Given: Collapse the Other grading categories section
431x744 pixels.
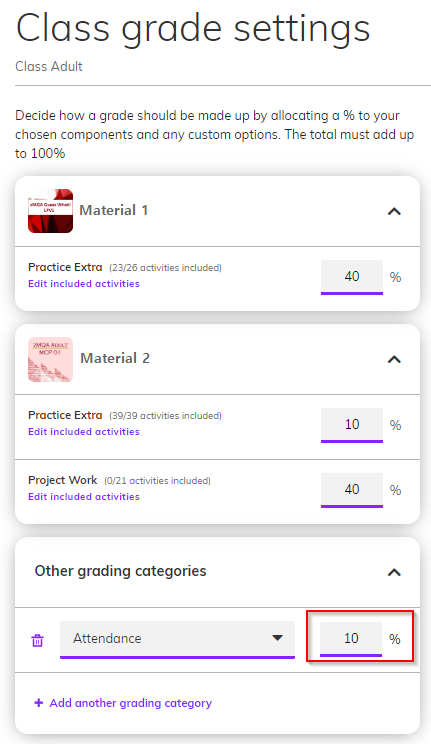Looking at the screenshot, I should 394,573.
